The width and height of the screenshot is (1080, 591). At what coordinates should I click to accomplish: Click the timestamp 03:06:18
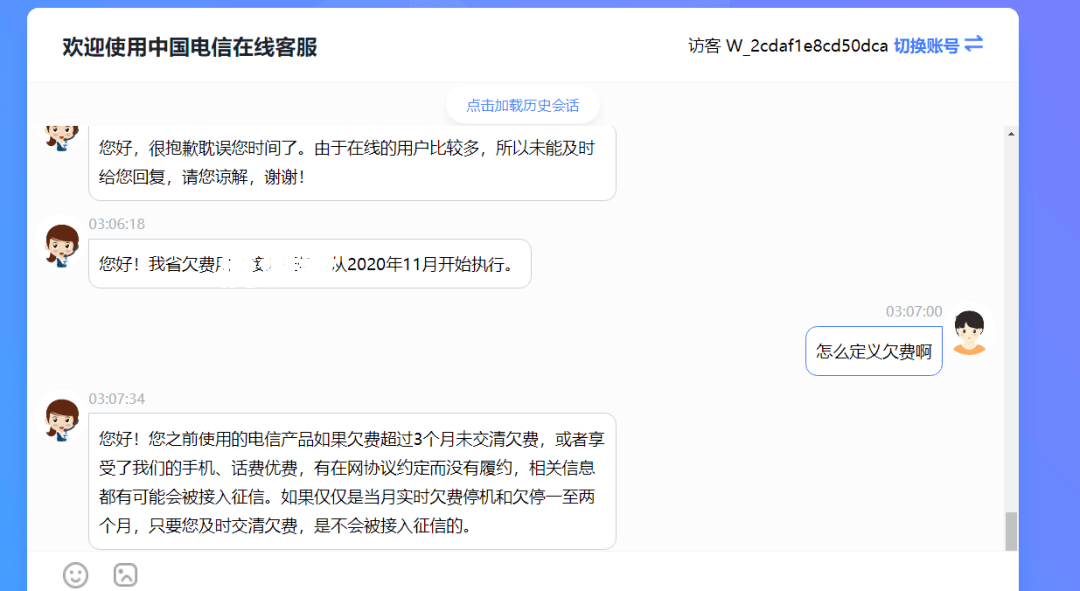coord(116,224)
